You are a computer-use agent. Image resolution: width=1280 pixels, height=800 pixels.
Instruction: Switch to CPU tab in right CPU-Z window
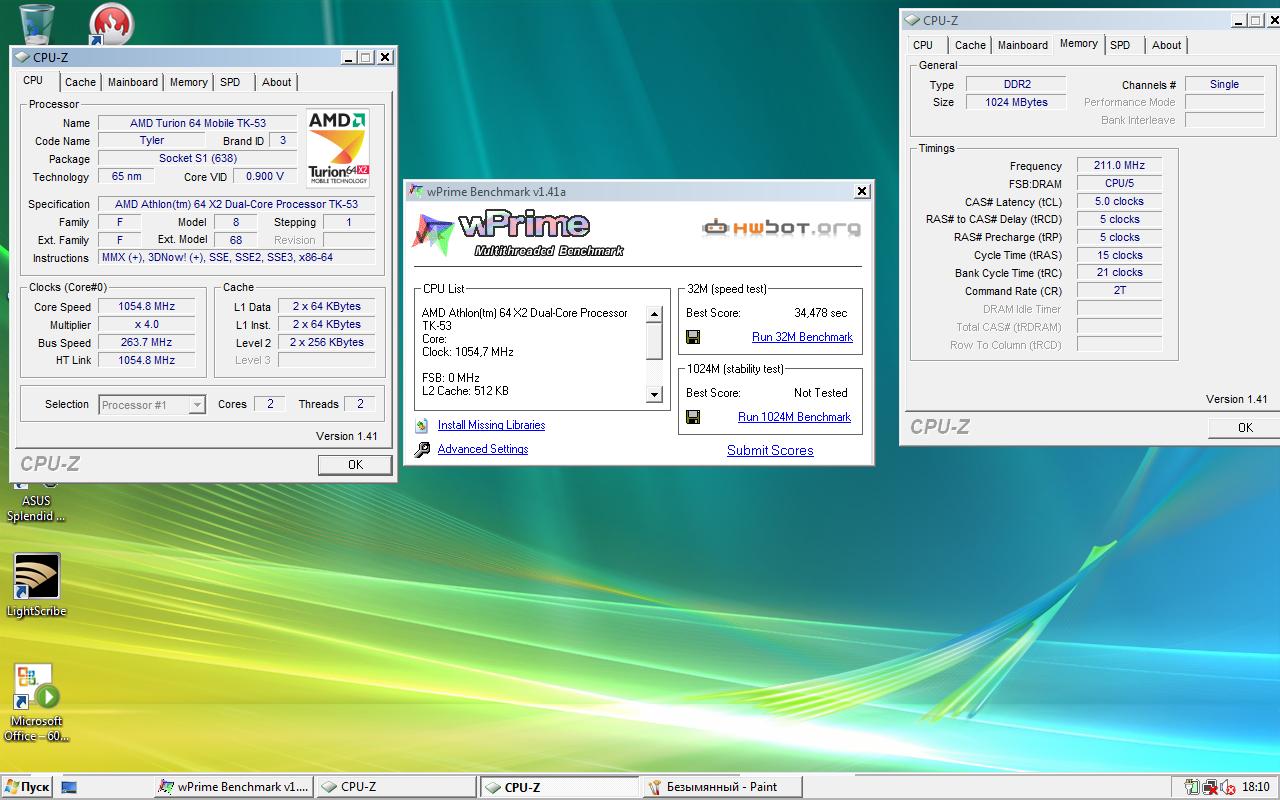pos(923,45)
